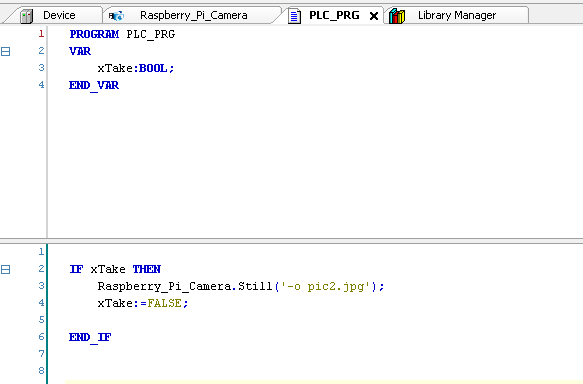Click line number 5 in the code editor
Image resolution: width=583 pixels, height=384 pixels.
tap(41, 320)
